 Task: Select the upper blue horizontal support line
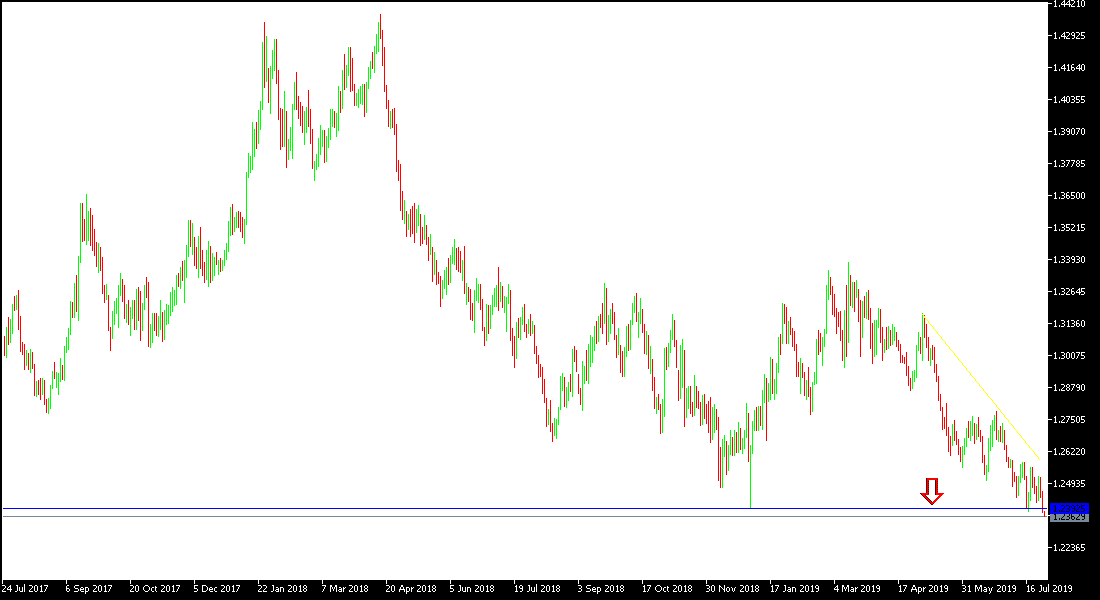point(500,509)
